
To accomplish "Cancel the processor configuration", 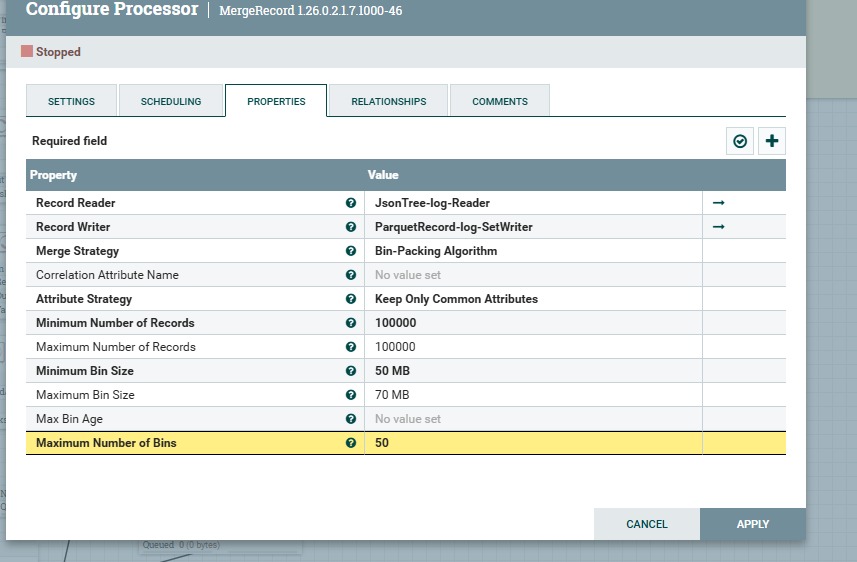I will click(647, 524).
